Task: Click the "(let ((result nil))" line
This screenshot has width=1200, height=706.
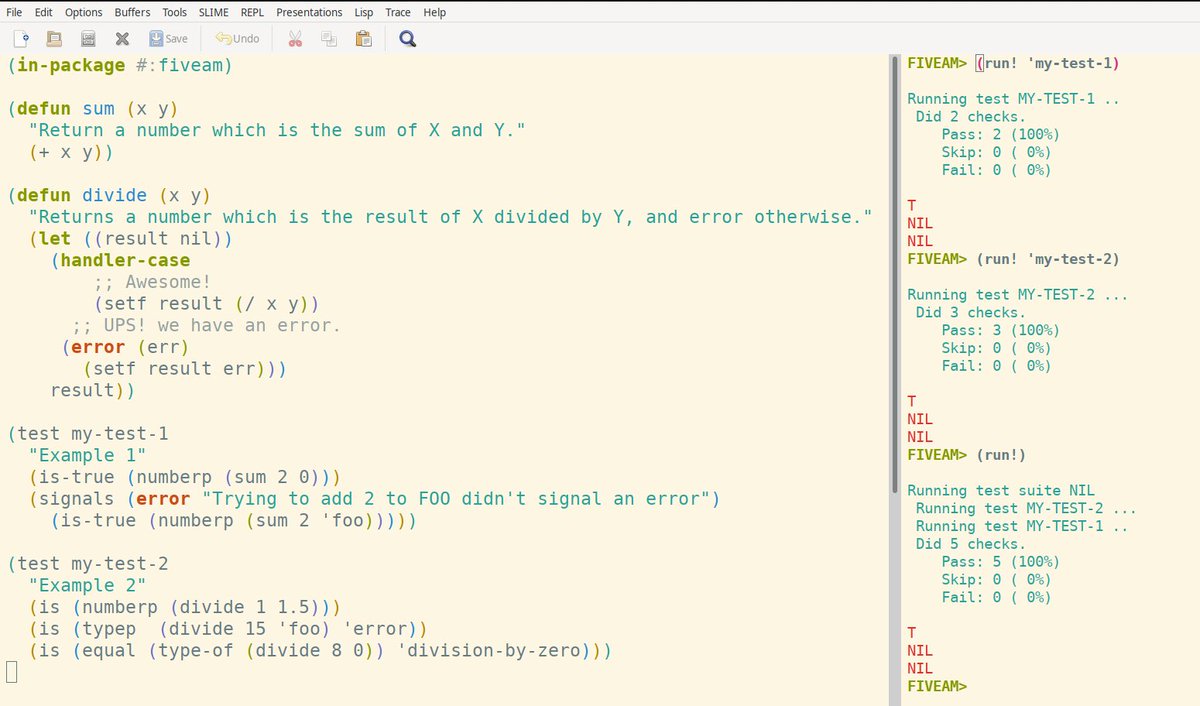Action: click(131, 239)
